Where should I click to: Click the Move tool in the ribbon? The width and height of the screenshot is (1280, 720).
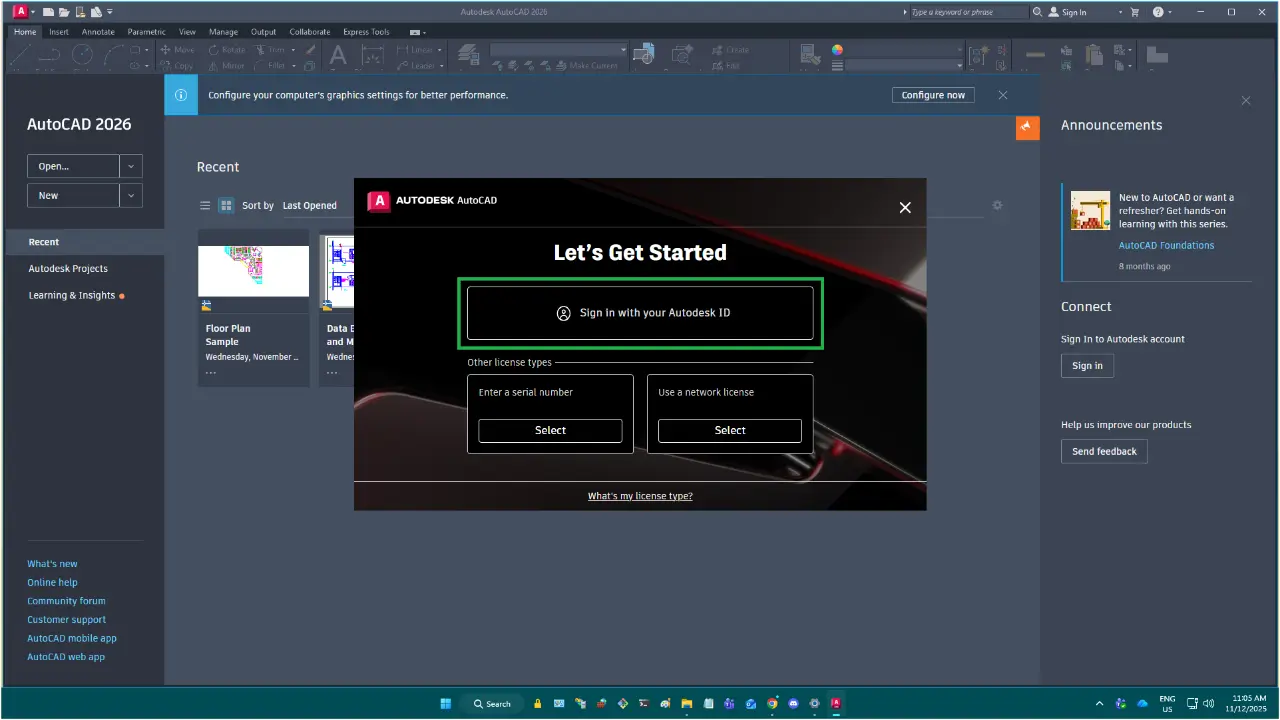[x=176, y=50]
